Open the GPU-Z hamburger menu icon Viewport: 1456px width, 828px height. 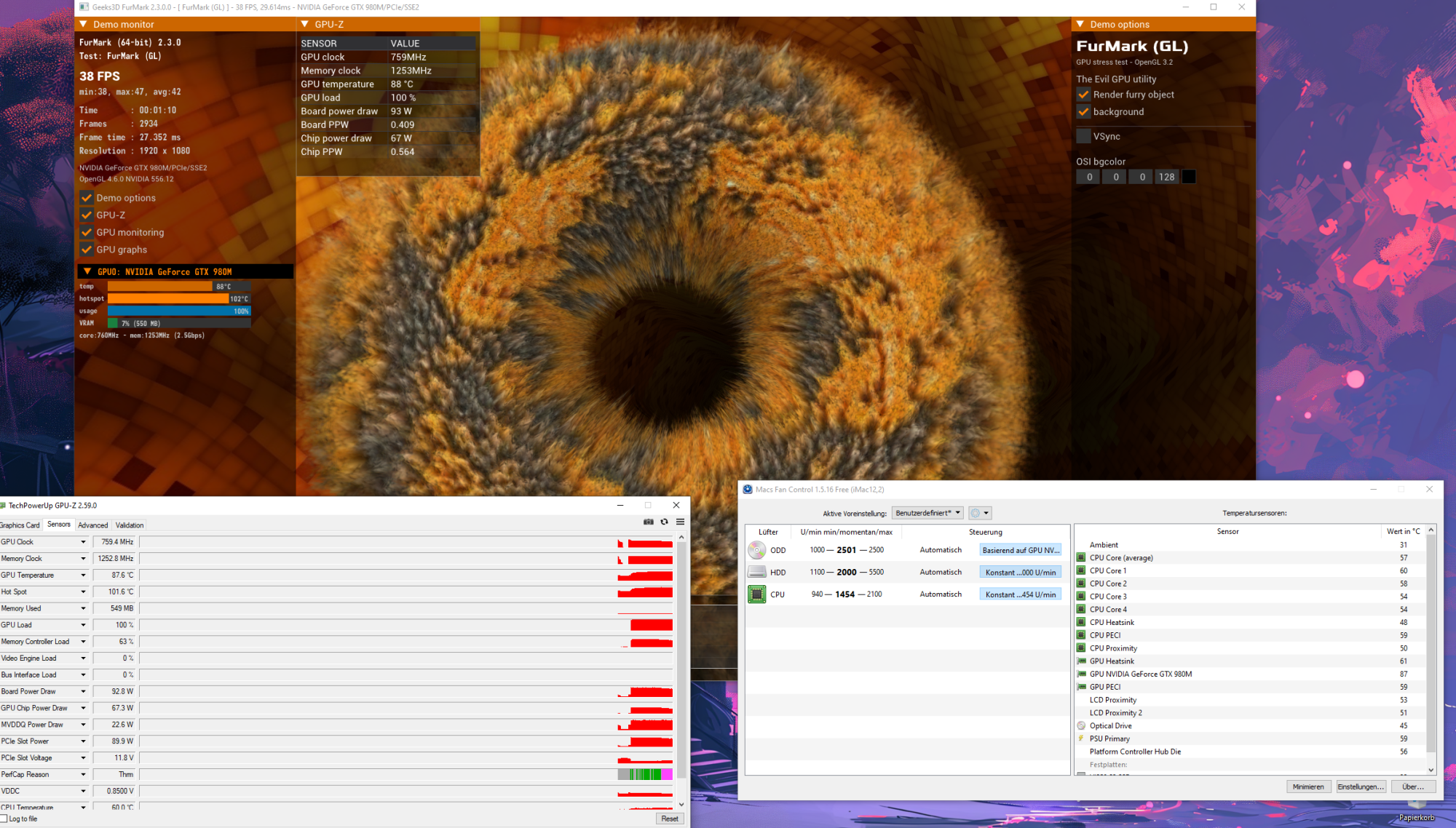[680, 522]
